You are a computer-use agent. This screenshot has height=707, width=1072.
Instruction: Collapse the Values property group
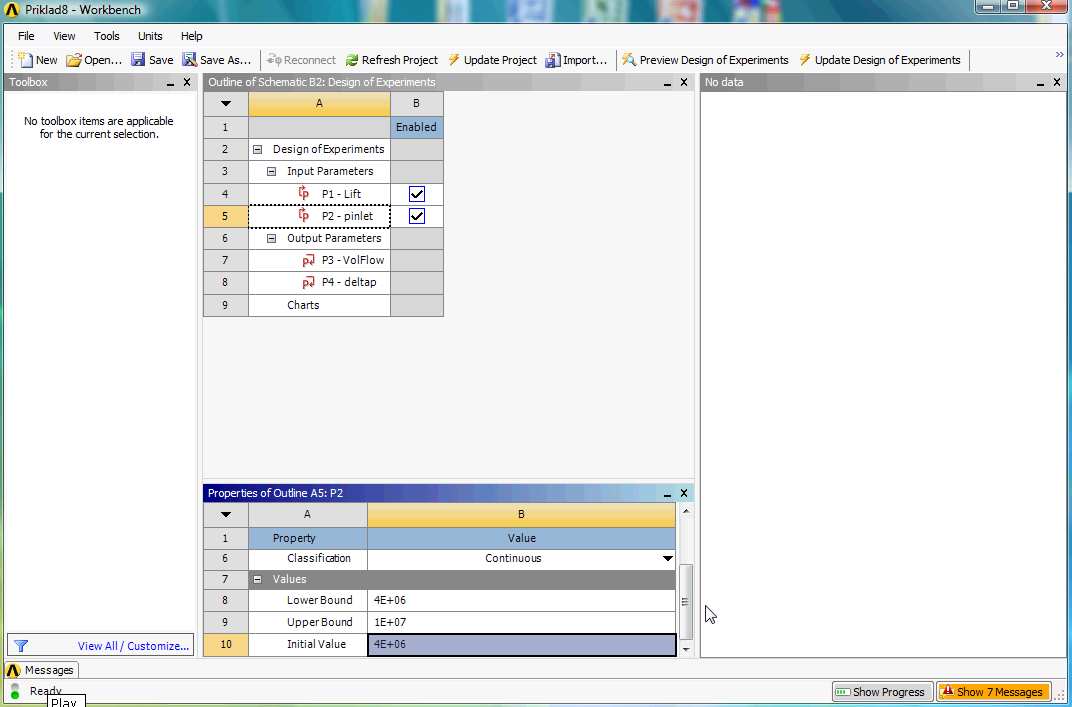click(258, 579)
